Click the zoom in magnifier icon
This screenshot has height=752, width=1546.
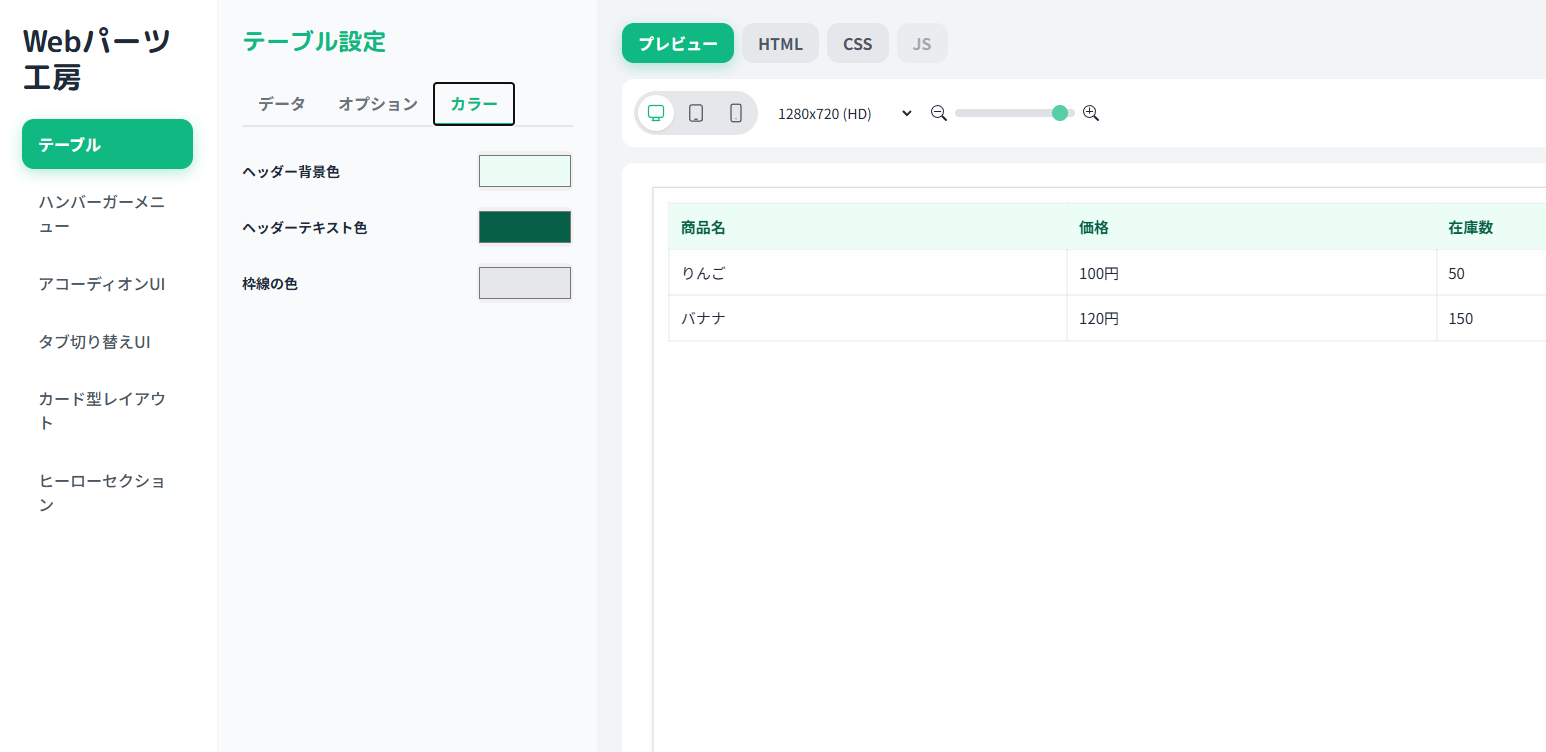[1091, 113]
